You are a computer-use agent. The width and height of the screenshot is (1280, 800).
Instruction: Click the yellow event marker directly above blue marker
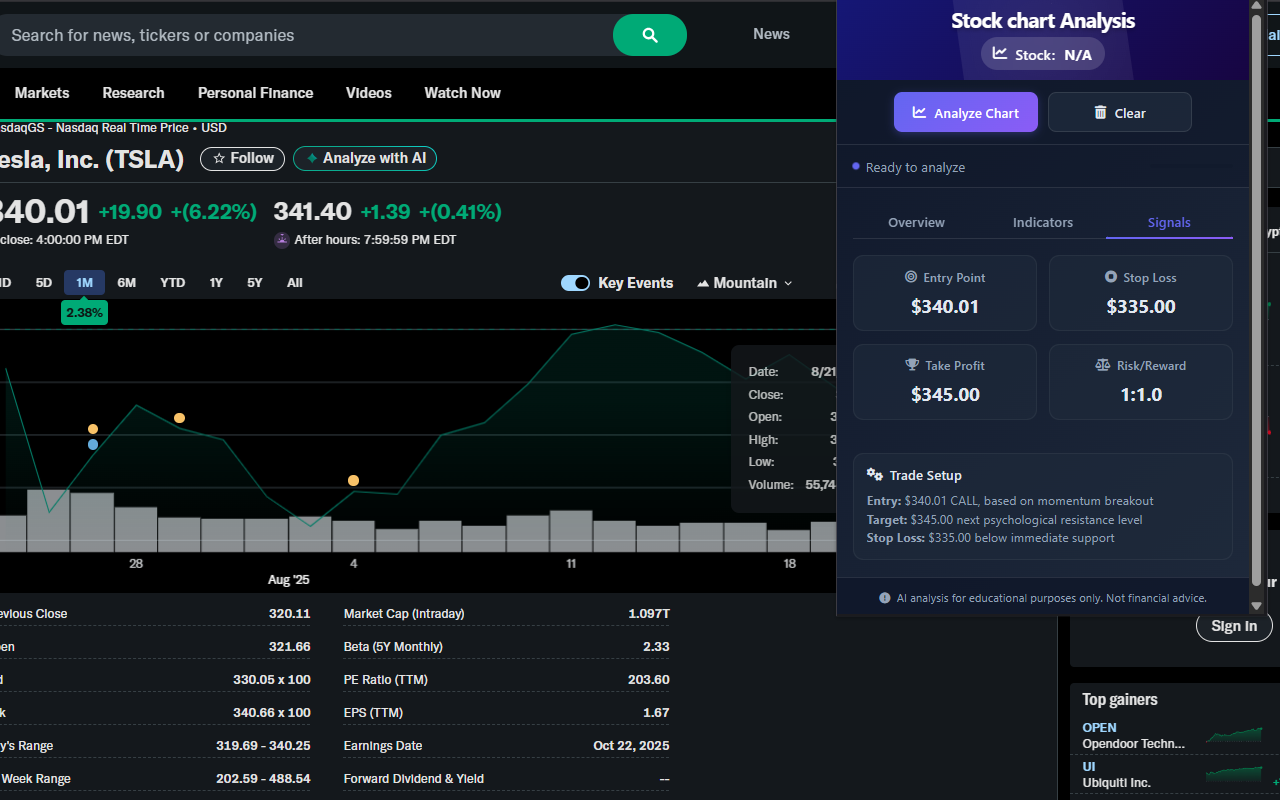tap(93, 429)
